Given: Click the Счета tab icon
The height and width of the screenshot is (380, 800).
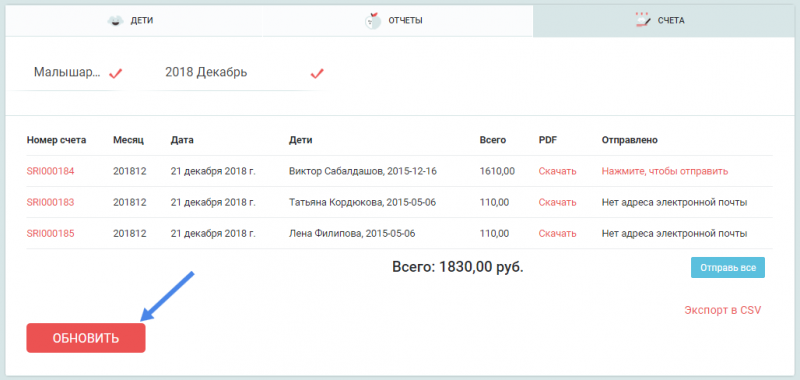Looking at the screenshot, I should coord(643,20).
